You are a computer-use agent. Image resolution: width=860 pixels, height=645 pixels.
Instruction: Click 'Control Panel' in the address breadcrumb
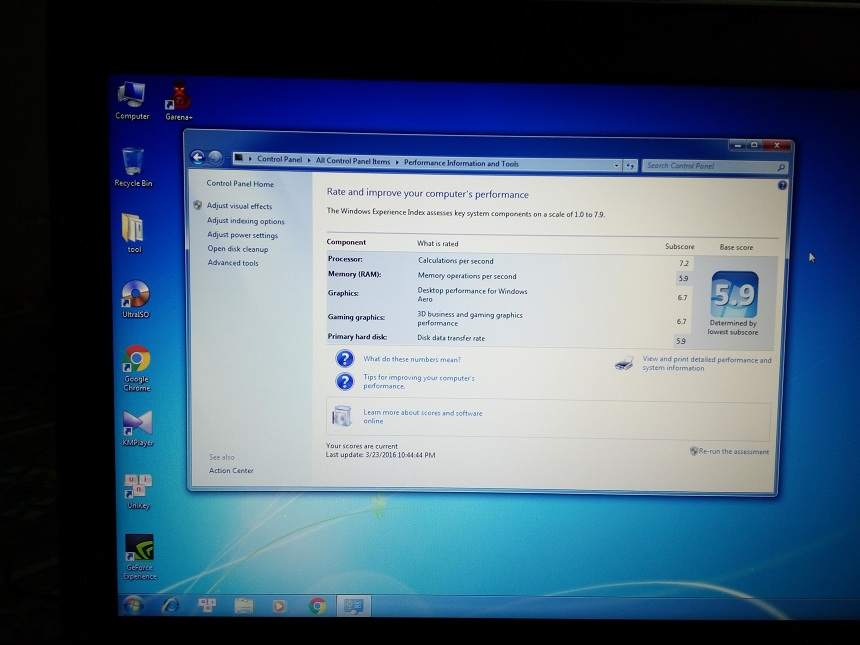(280, 159)
